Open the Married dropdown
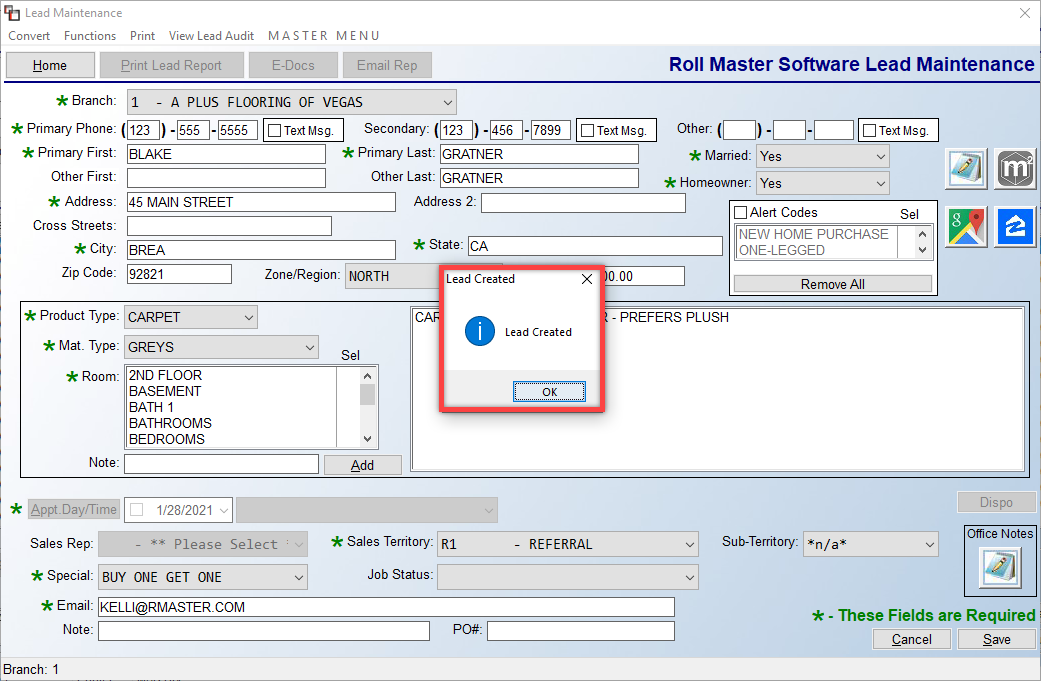 (880, 157)
